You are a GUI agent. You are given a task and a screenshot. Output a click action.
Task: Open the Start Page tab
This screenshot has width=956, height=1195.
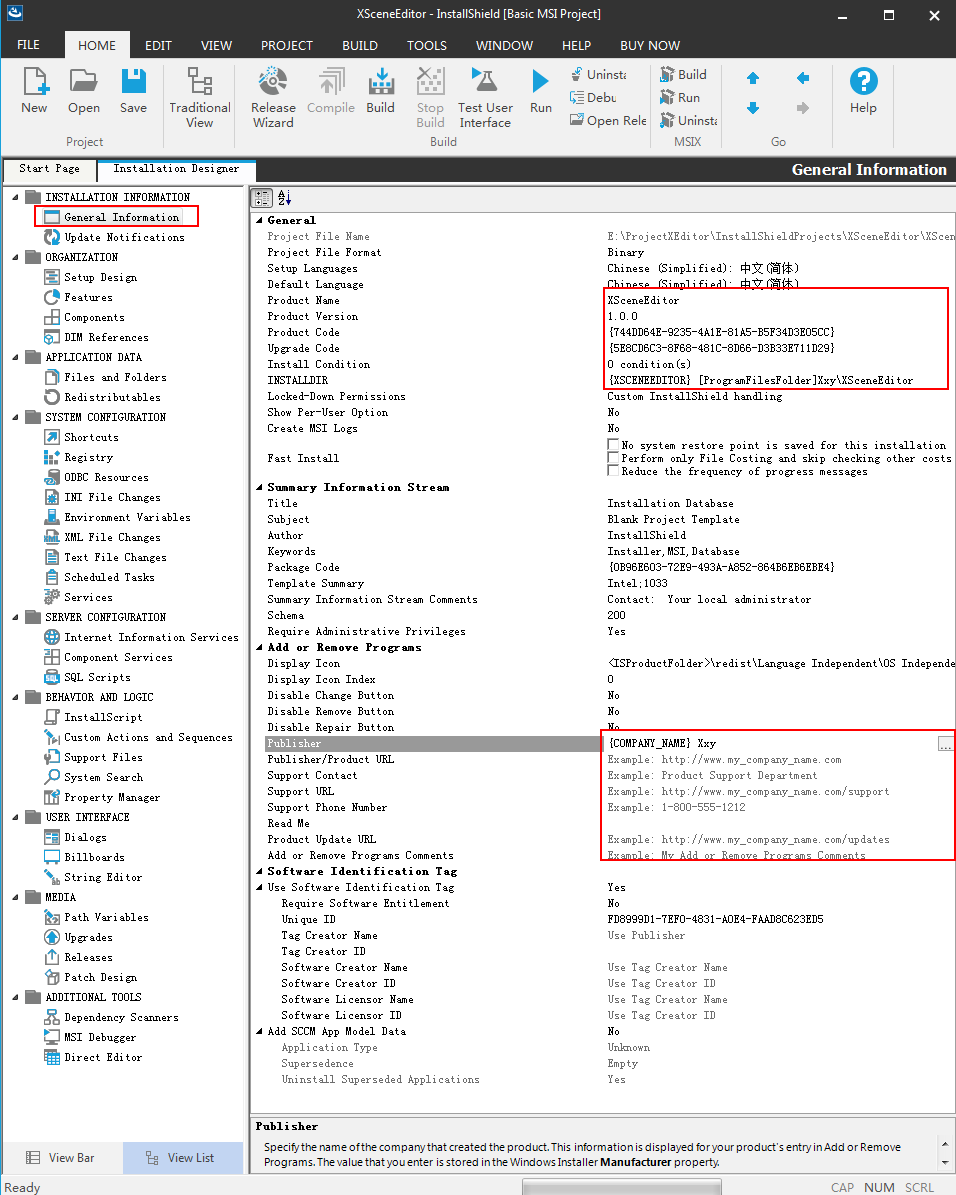[x=50, y=168]
